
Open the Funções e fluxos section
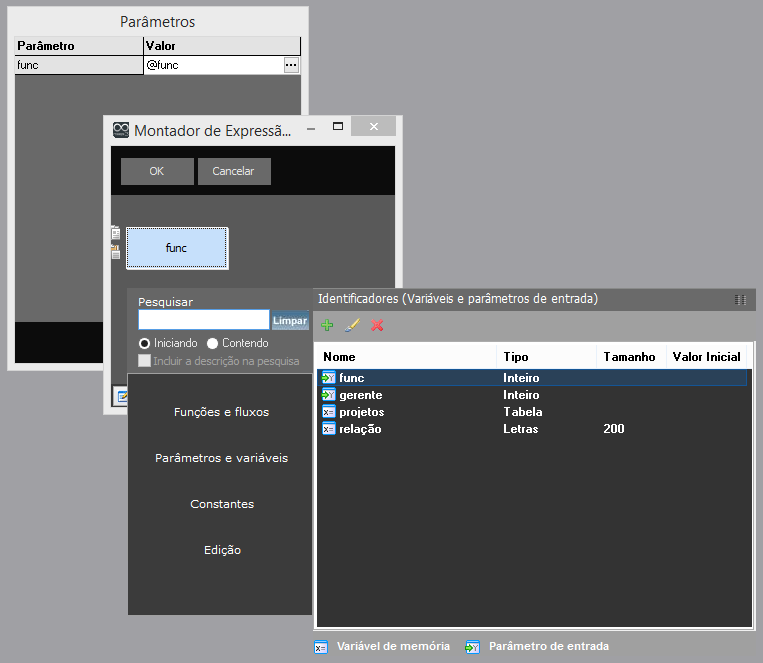pos(221,412)
